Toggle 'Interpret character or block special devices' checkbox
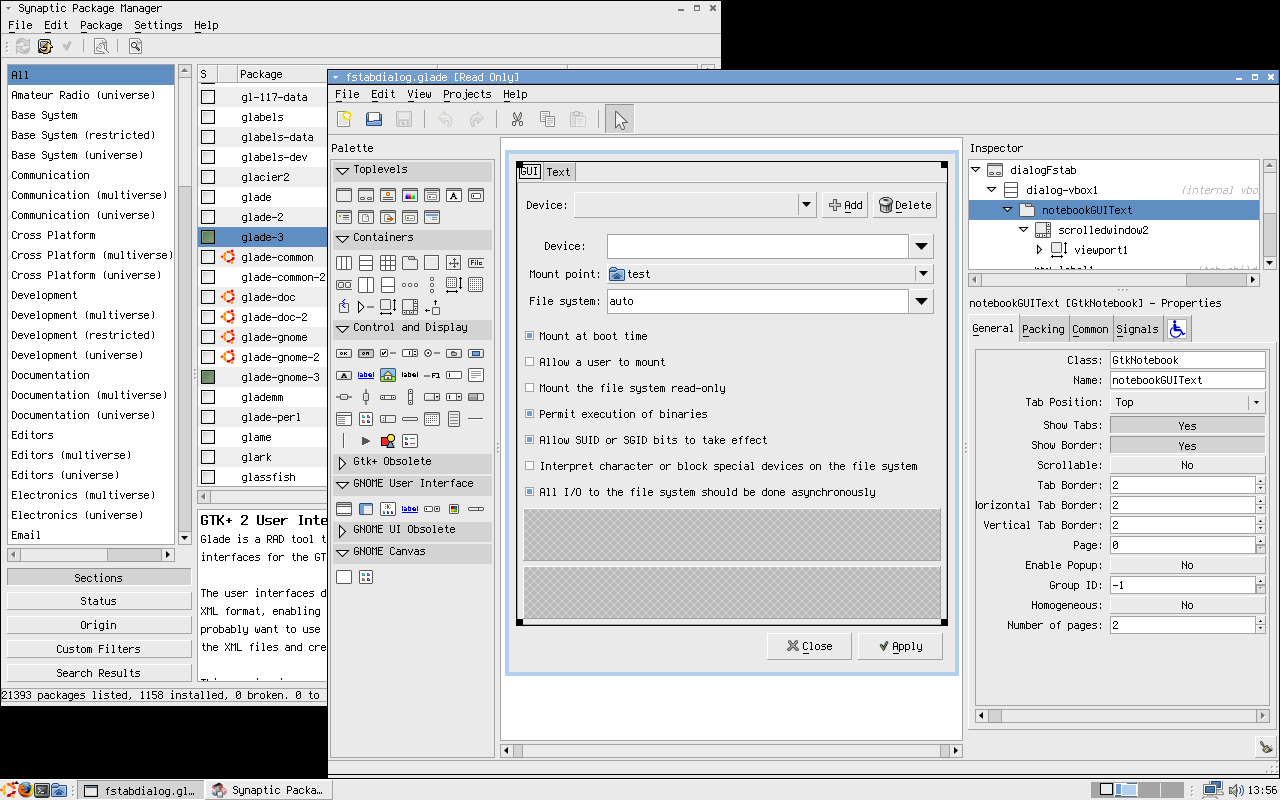 click(x=530, y=466)
